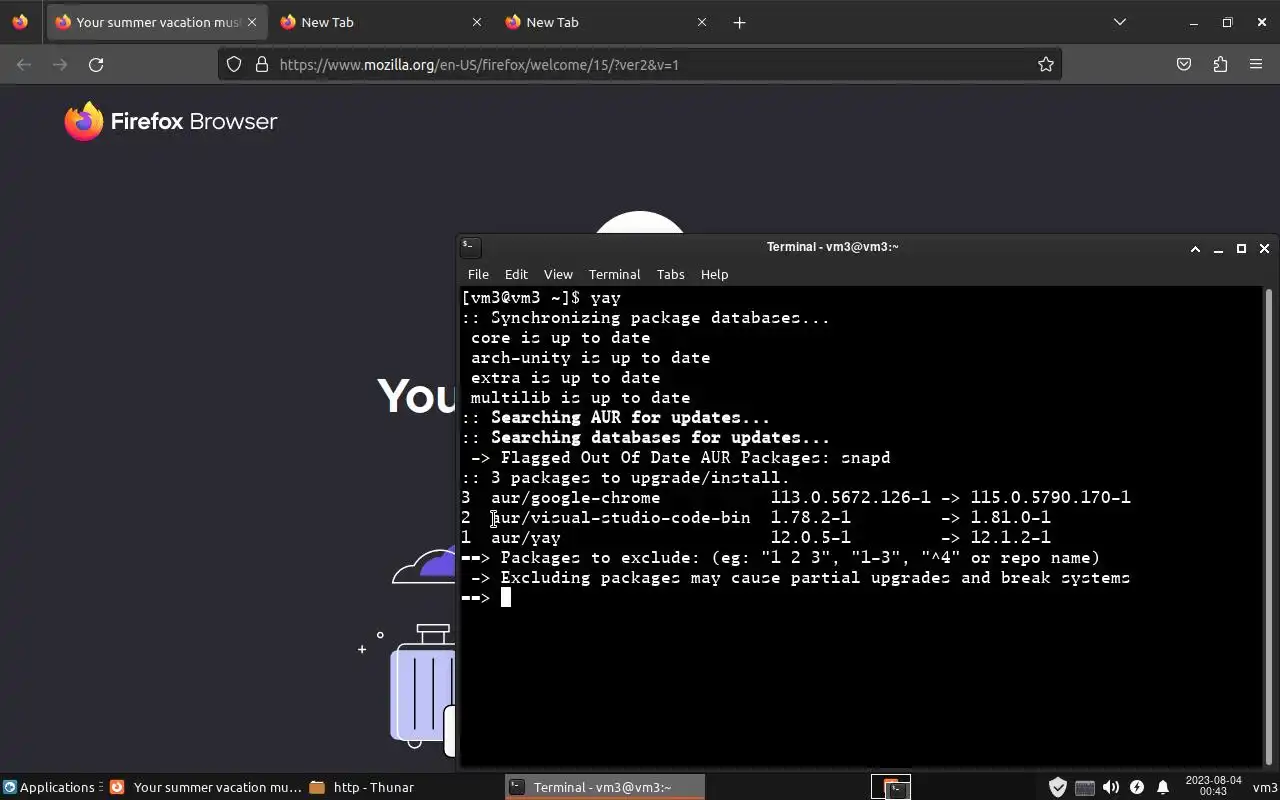Close the second New Tab

pos(477,22)
